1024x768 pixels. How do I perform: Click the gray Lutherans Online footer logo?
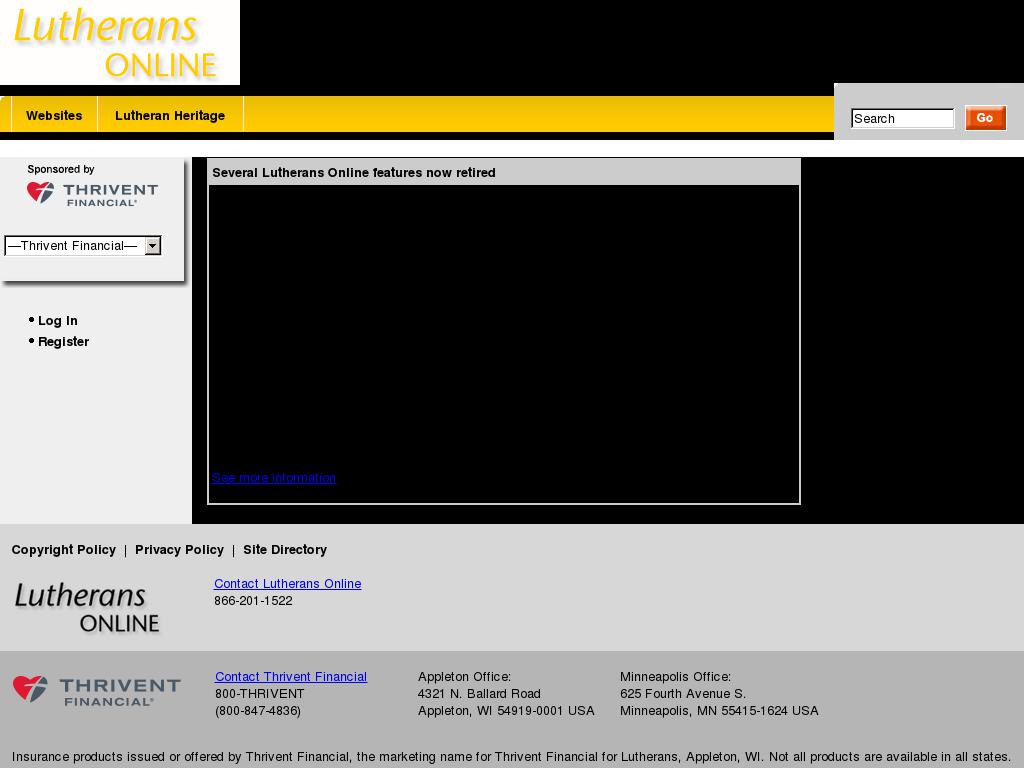[x=88, y=607]
